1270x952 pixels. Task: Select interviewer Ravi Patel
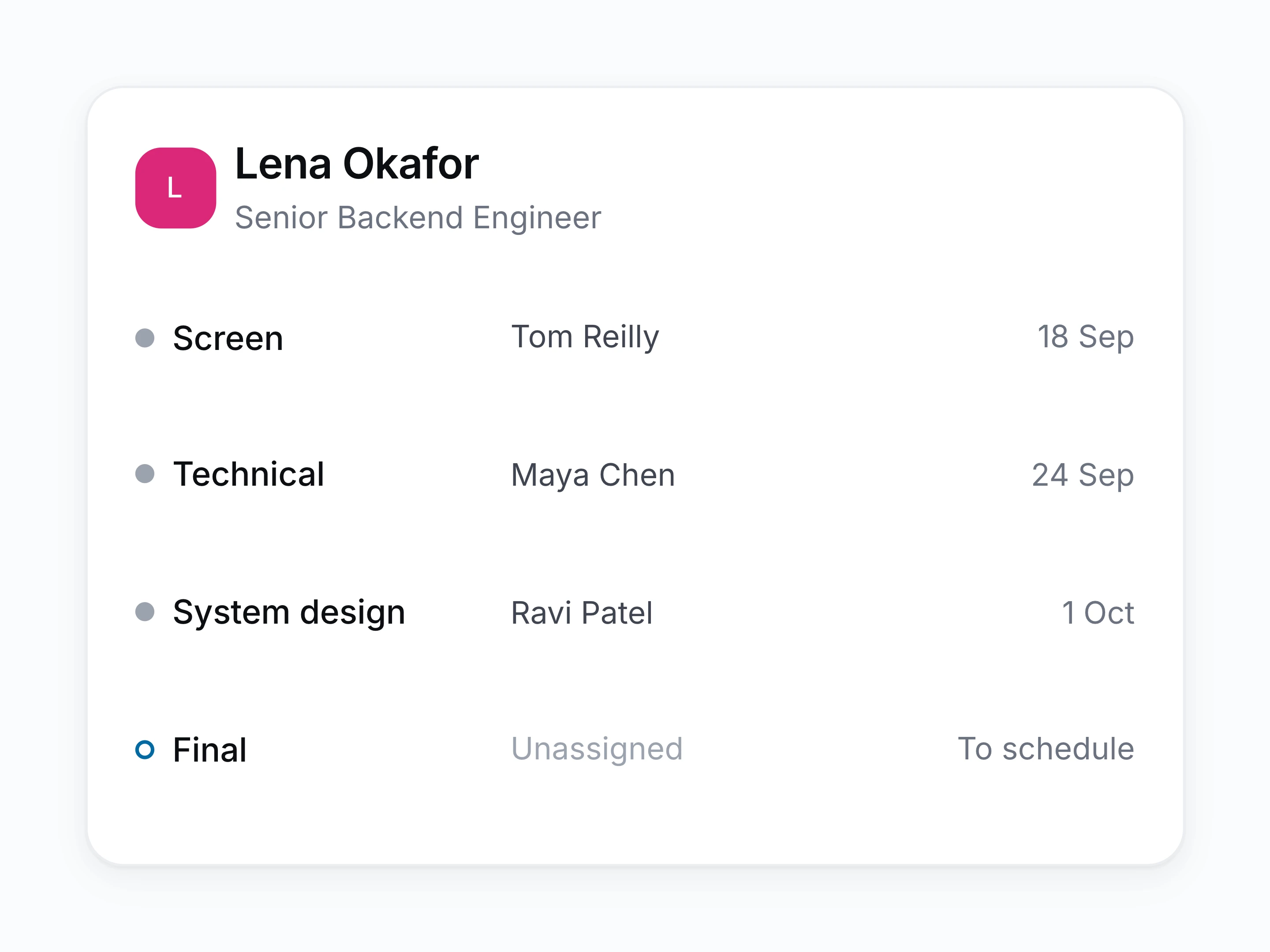tap(582, 613)
